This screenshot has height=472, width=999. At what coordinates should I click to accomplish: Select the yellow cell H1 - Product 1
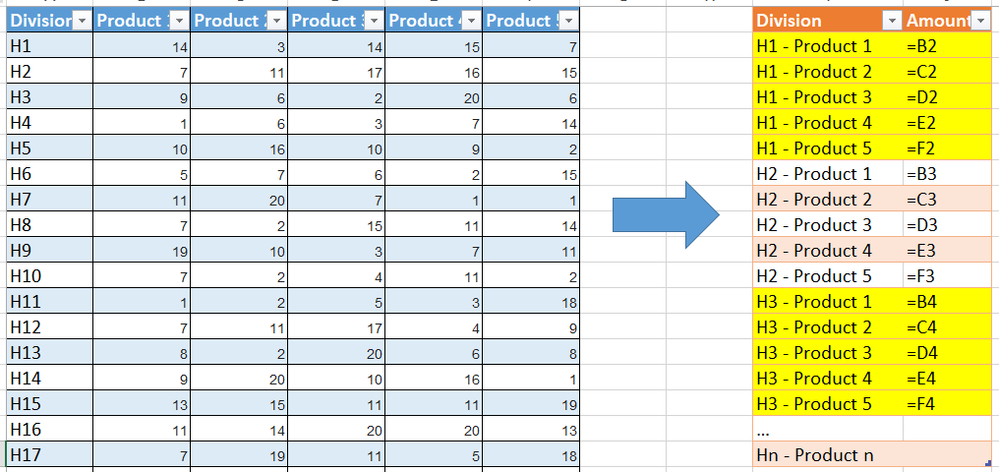point(828,46)
